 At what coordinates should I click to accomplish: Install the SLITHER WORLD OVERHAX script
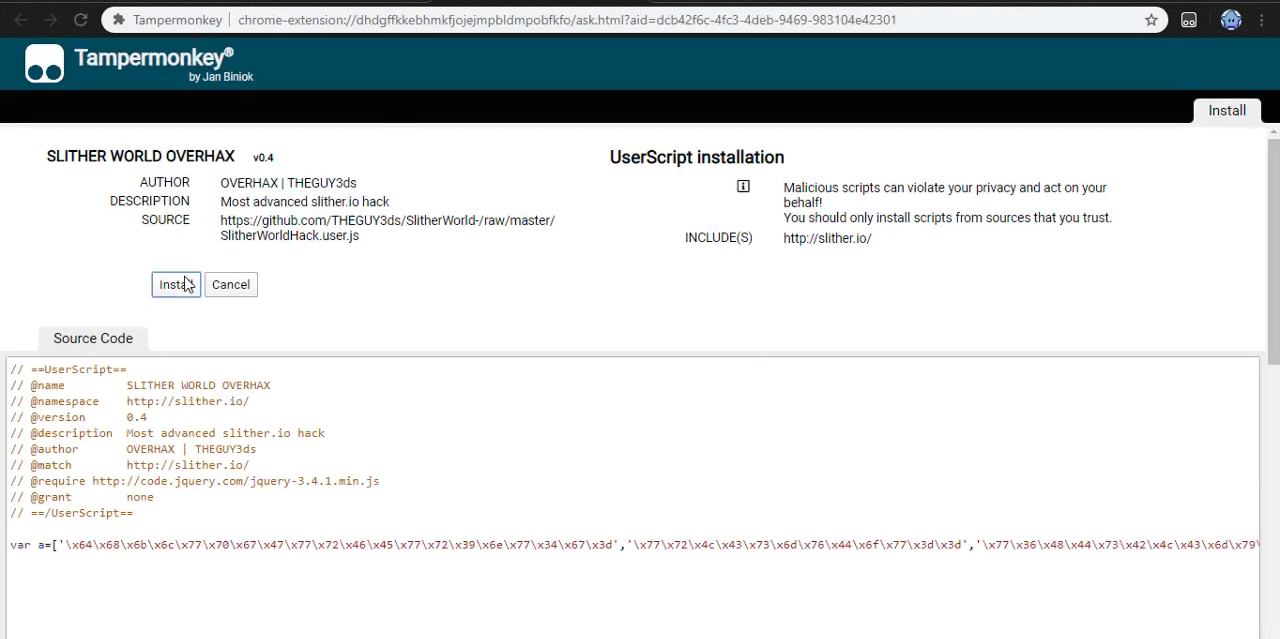coord(176,285)
